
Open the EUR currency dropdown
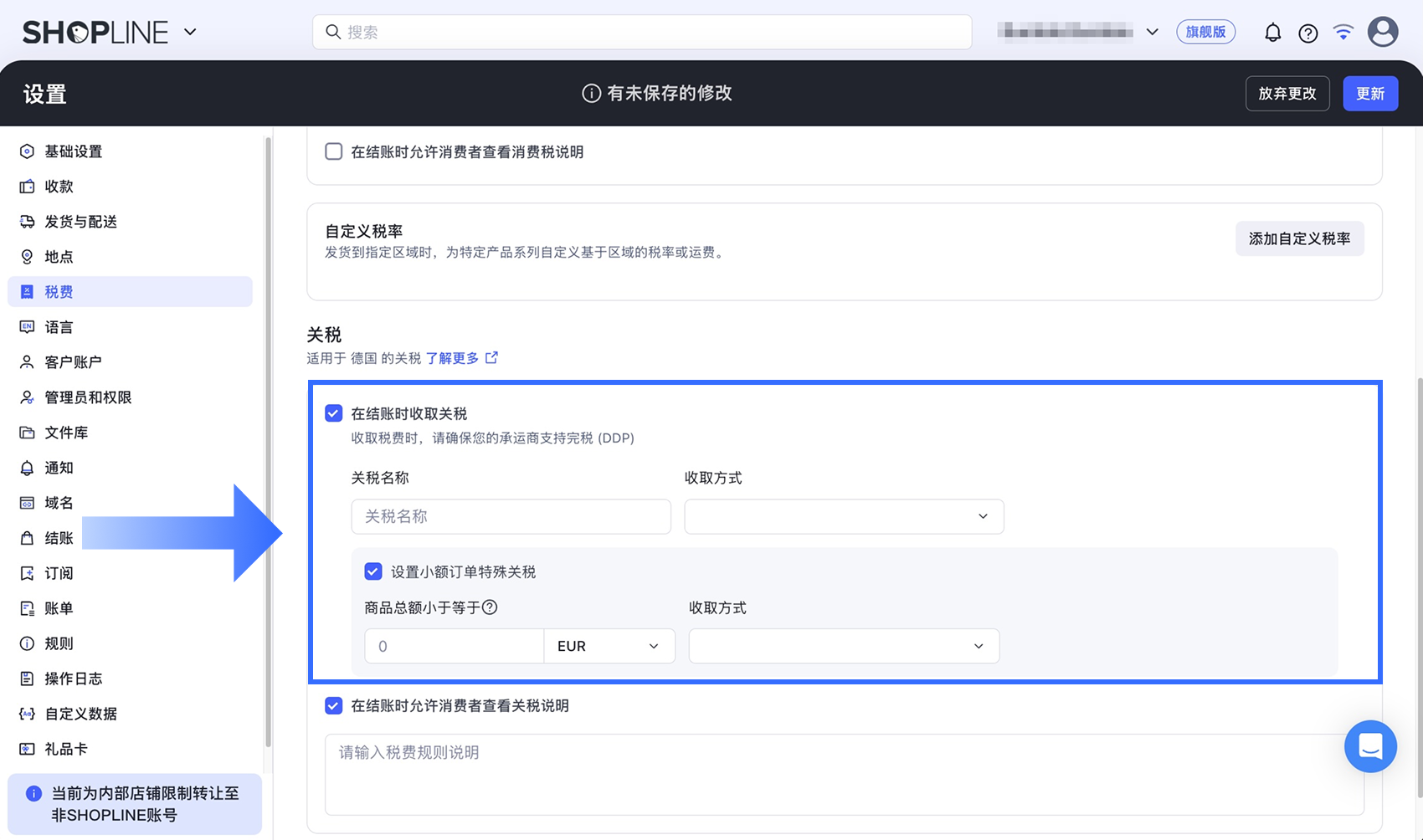click(x=609, y=646)
